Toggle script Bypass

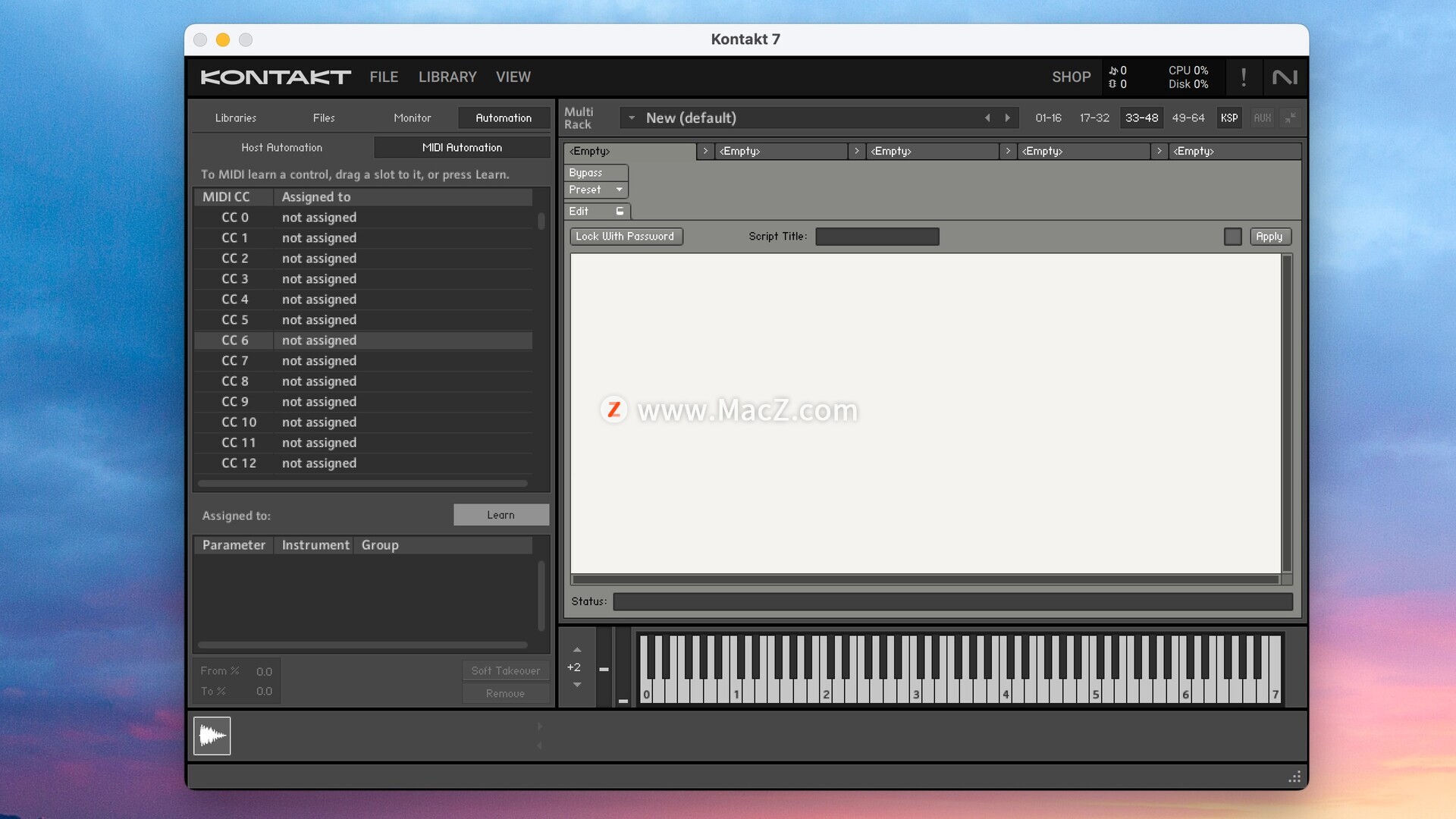tap(595, 173)
